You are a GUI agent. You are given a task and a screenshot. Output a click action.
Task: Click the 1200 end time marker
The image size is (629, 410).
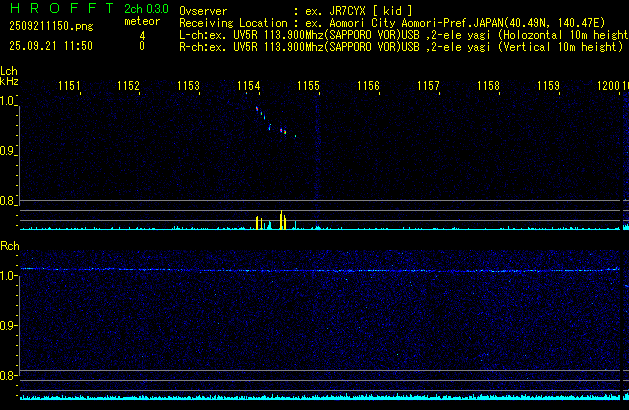[608, 86]
